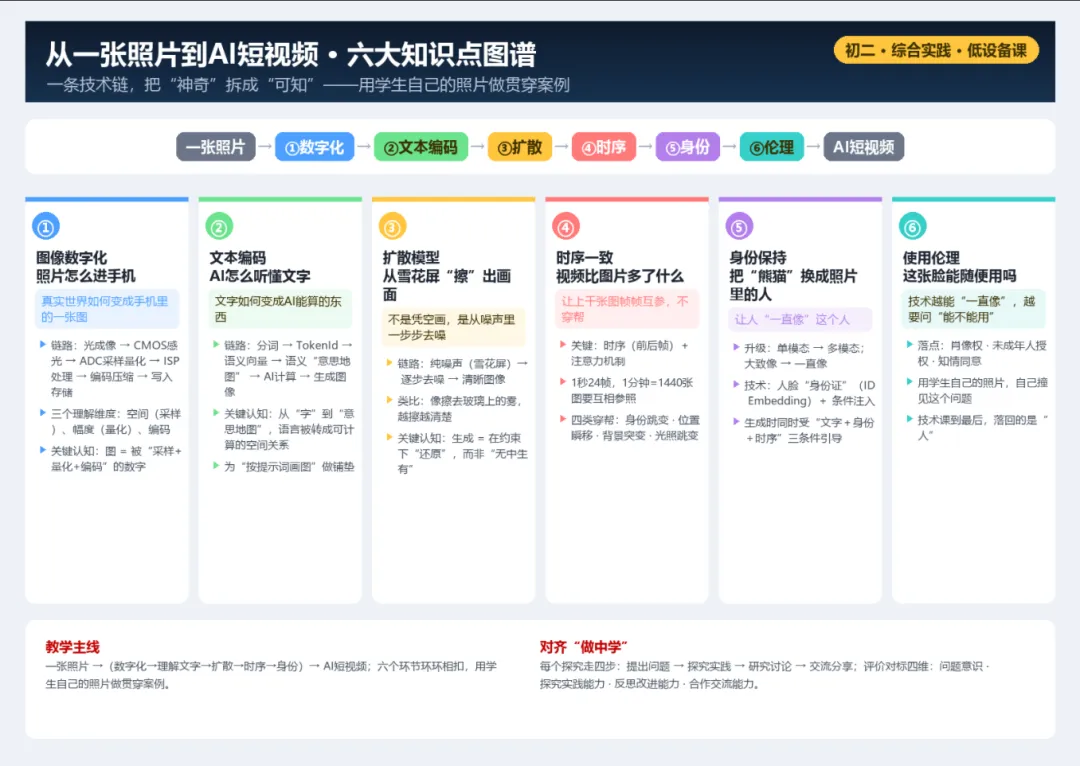
Task: Click bullet 类比: 像擦去玻璃上的雾
Action: pyautogui.click(x=459, y=408)
